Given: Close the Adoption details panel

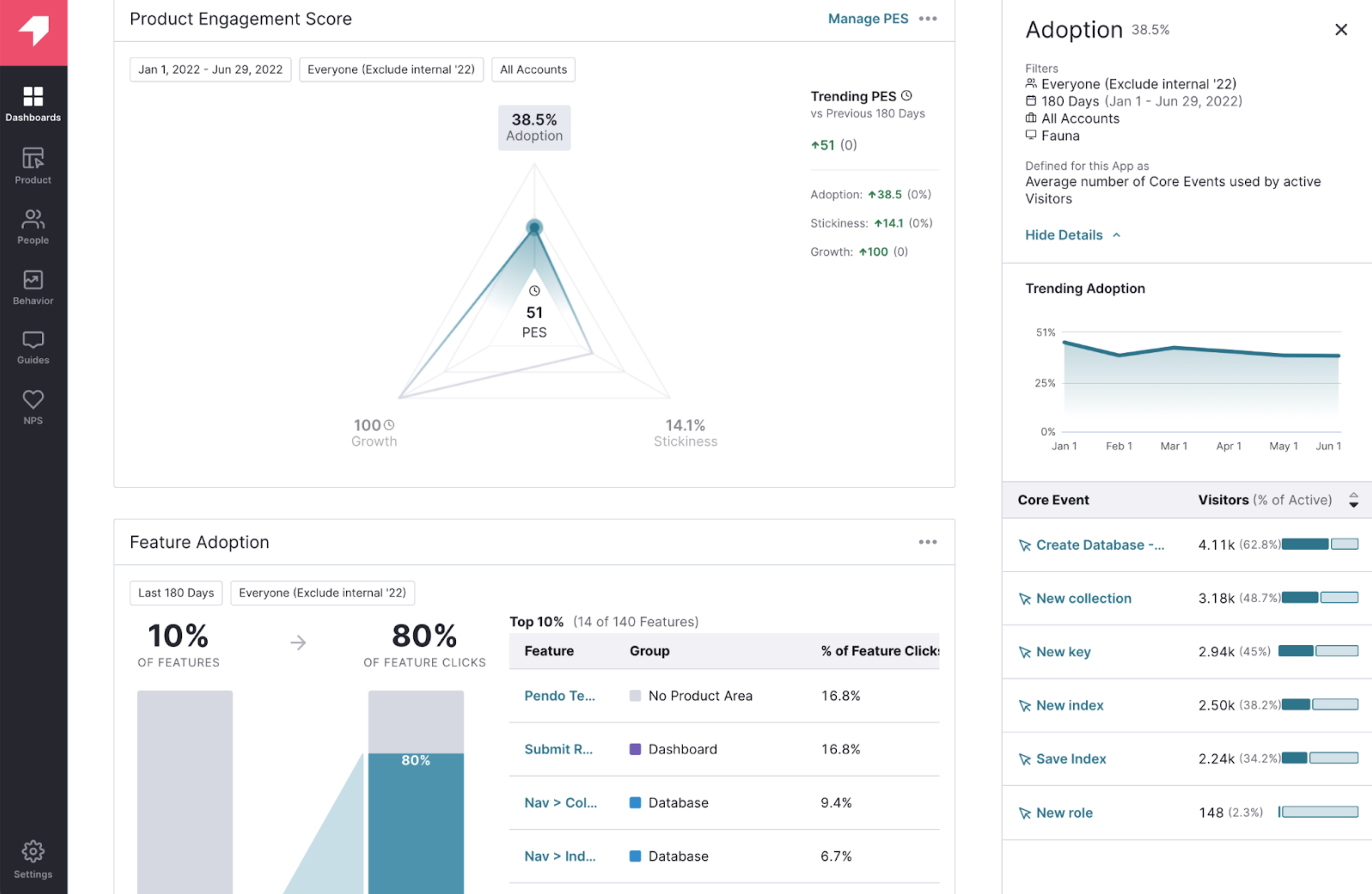Looking at the screenshot, I should [x=1341, y=29].
